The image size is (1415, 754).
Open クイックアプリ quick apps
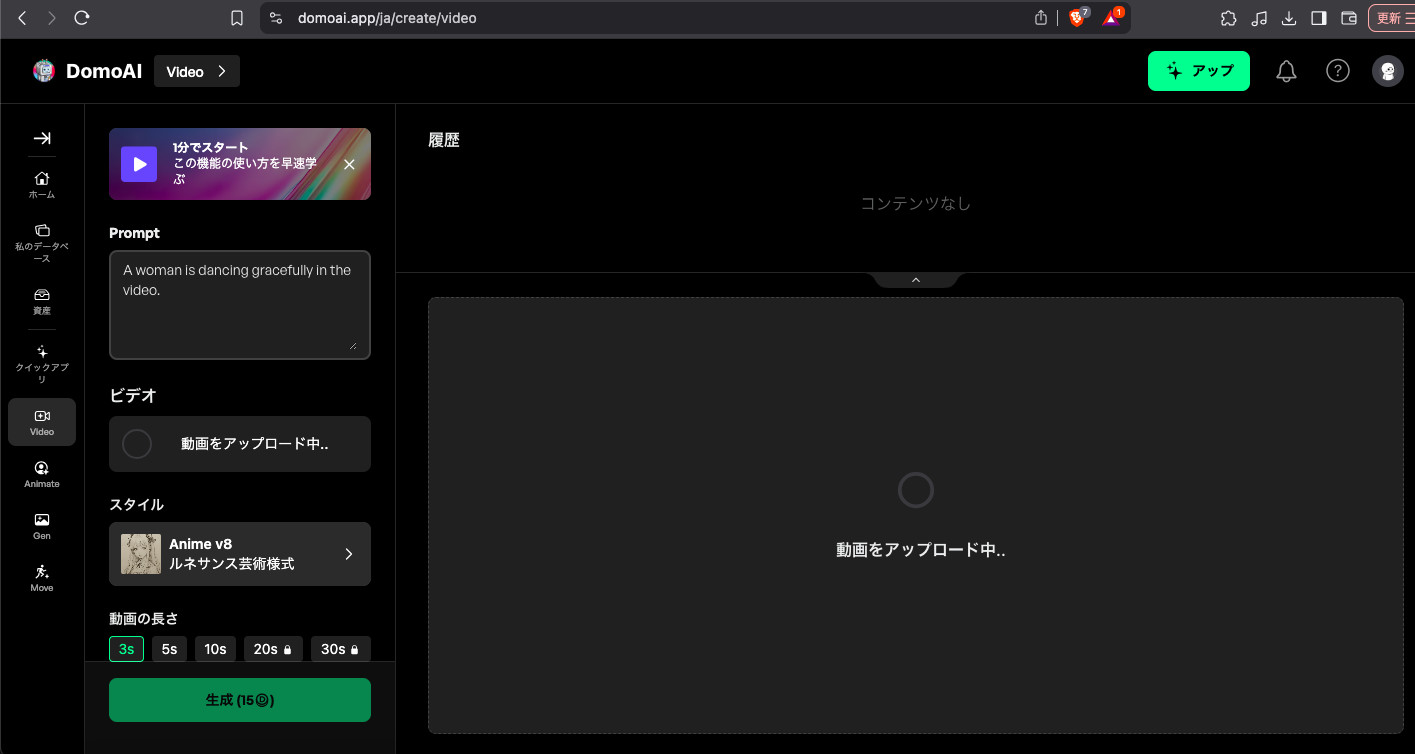42,364
